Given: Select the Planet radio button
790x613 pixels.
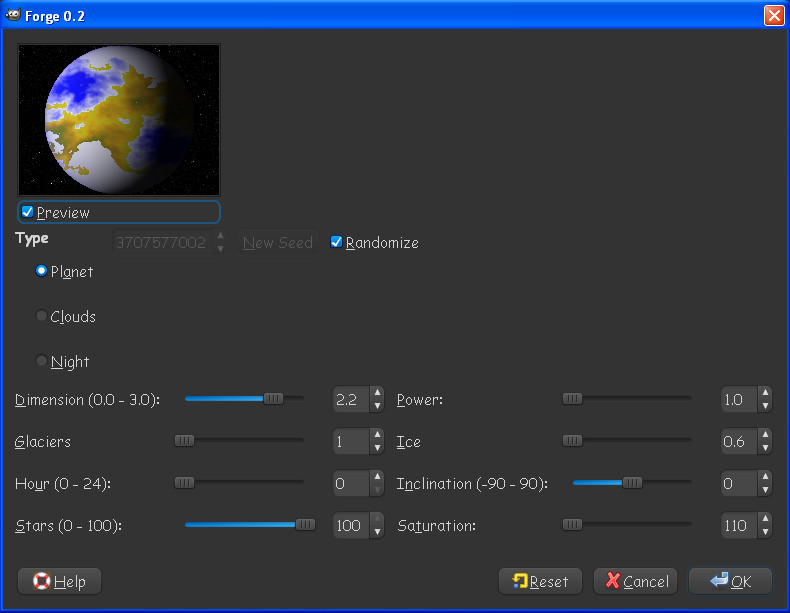Looking at the screenshot, I should [42, 271].
